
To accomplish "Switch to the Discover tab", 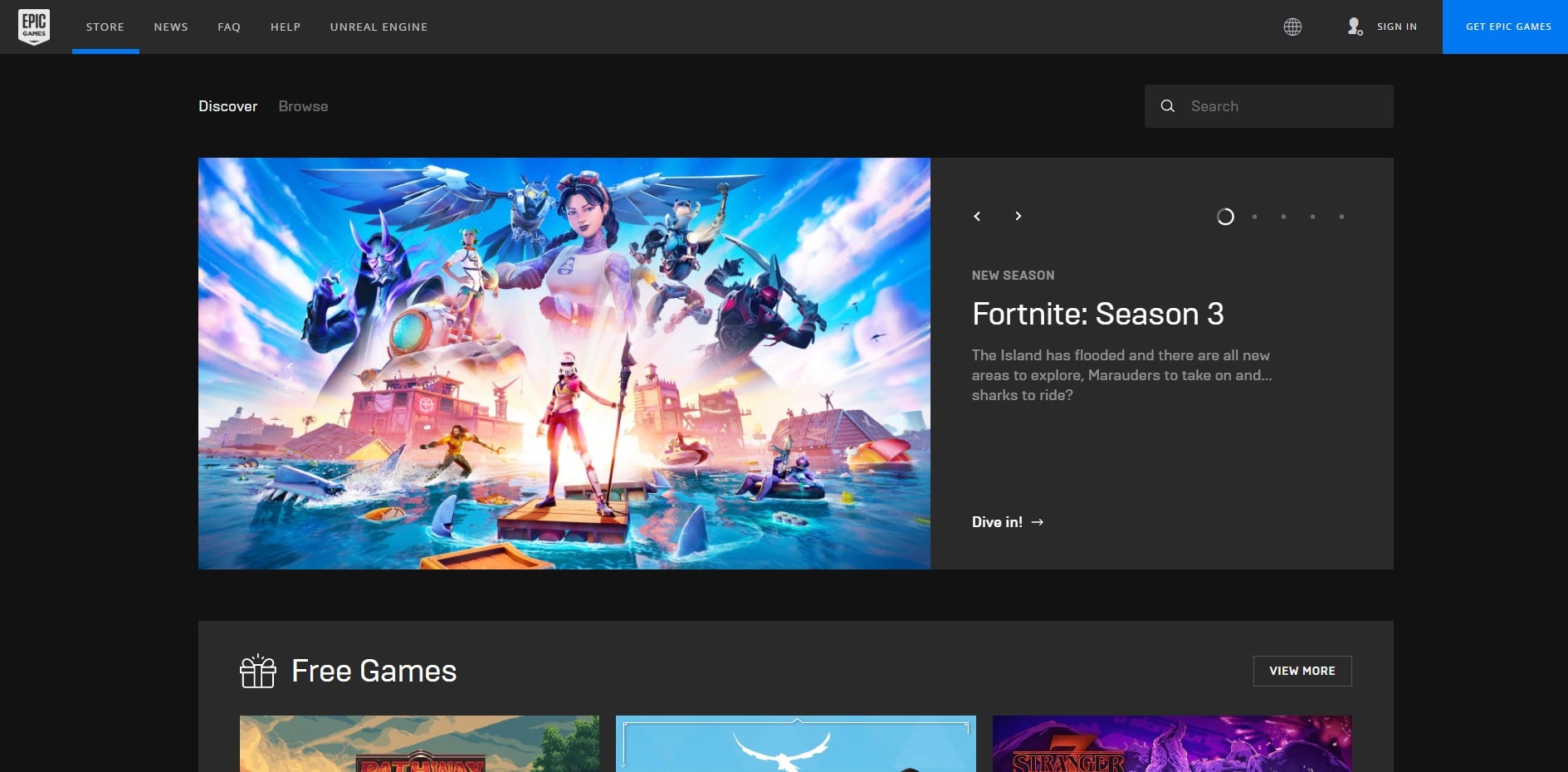I will (x=227, y=106).
